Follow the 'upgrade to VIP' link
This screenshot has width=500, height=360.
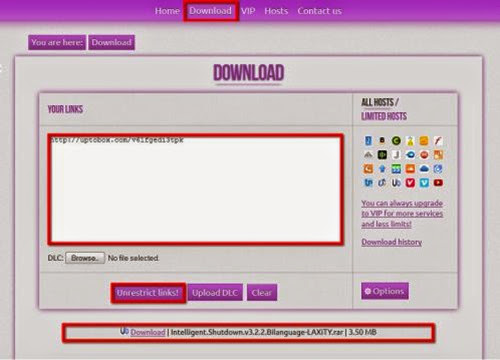[x=402, y=213]
